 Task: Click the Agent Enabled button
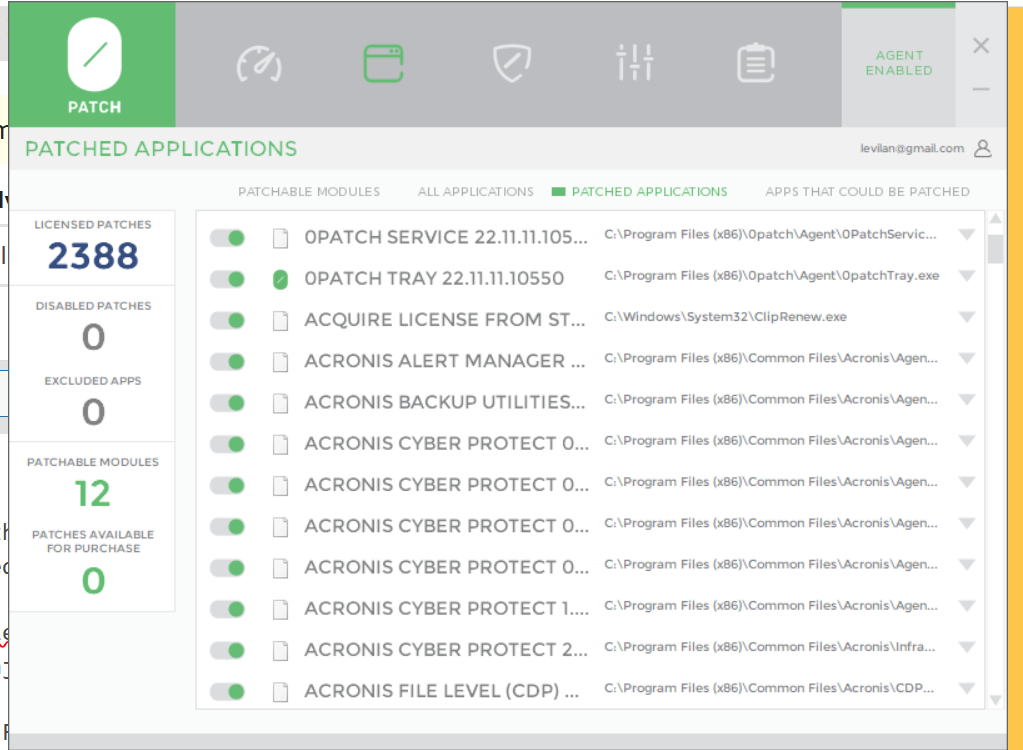tap(899, 63)
